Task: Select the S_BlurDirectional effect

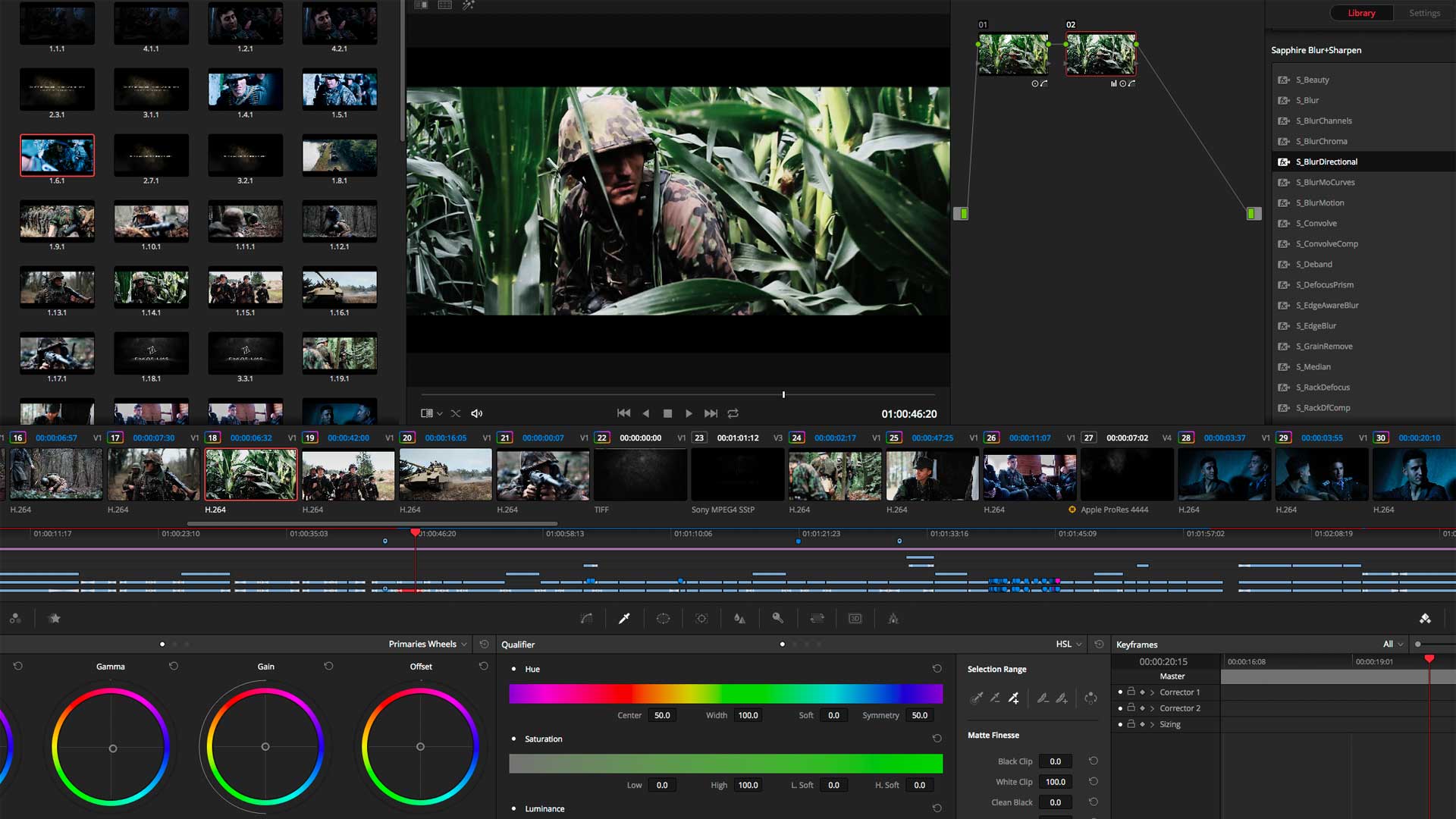Action: [1363, 162]
